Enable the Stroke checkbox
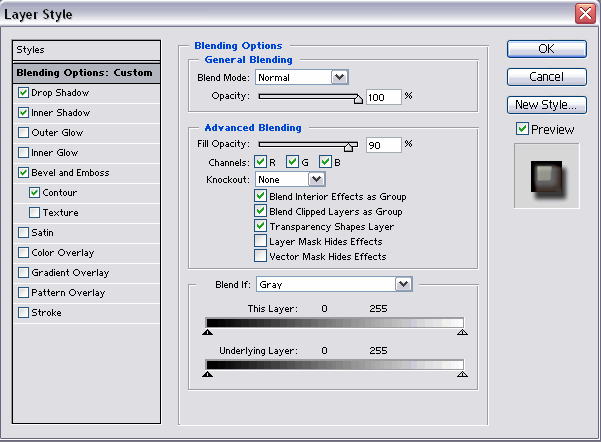The width and height of the screenshot is (601, 442). point(23,312)
